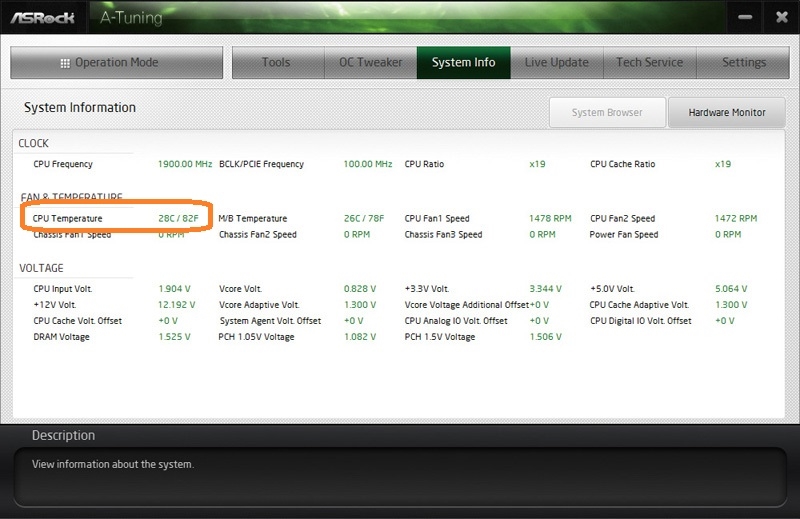Close the A-Tuning window
The width and height of the screenshot is (800, 519).
(x=782, y=17)
